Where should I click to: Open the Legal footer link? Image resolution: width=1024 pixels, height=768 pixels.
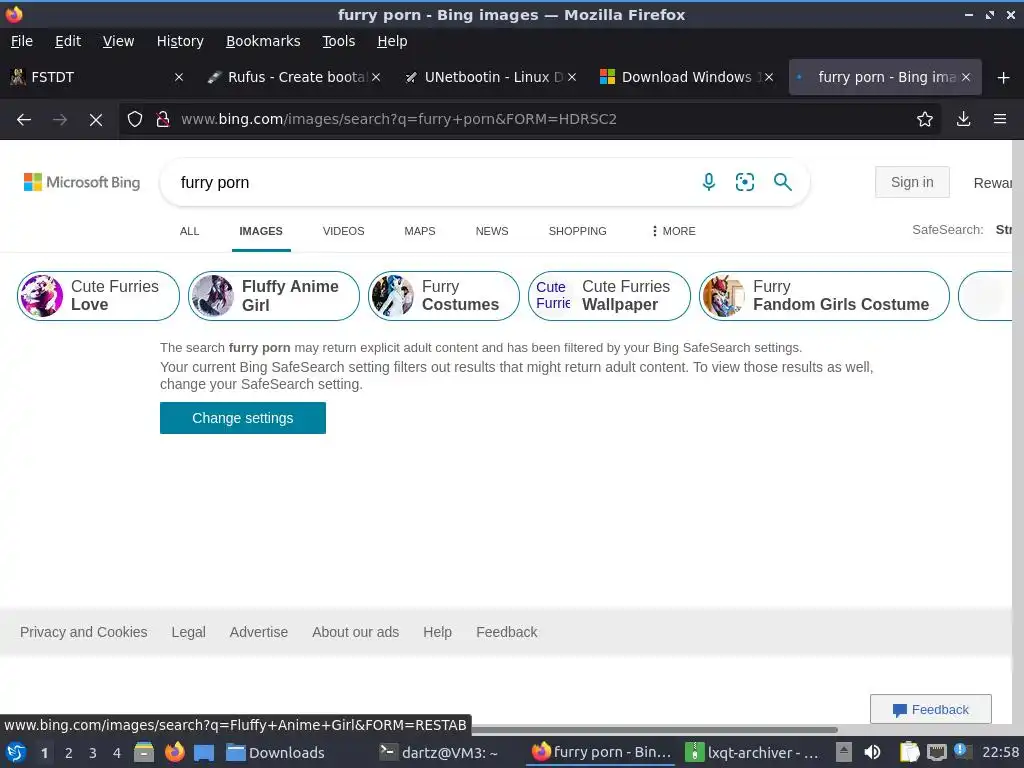point(189,632)
